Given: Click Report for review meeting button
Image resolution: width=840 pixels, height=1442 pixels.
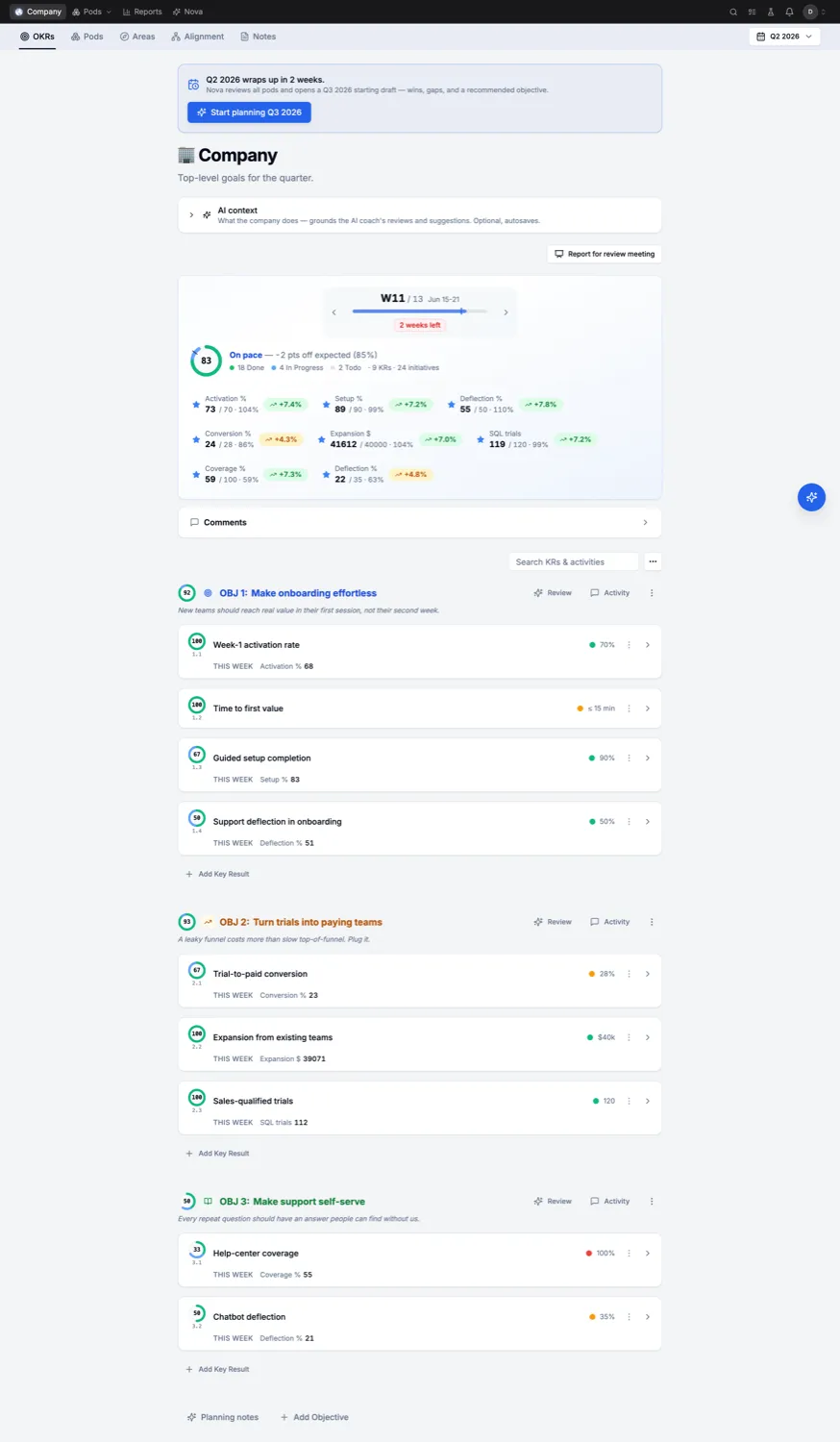Looking at the screenshot, I should click(x=605, y=254).
